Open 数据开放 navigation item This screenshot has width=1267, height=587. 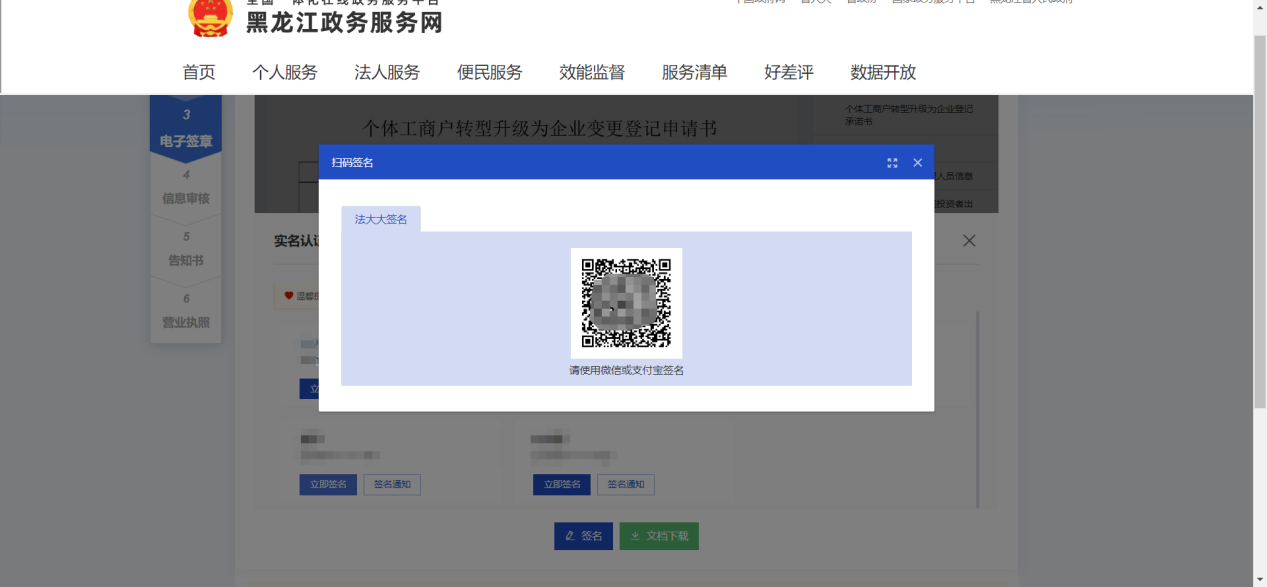pyautogui.click(x=883, y=72)
